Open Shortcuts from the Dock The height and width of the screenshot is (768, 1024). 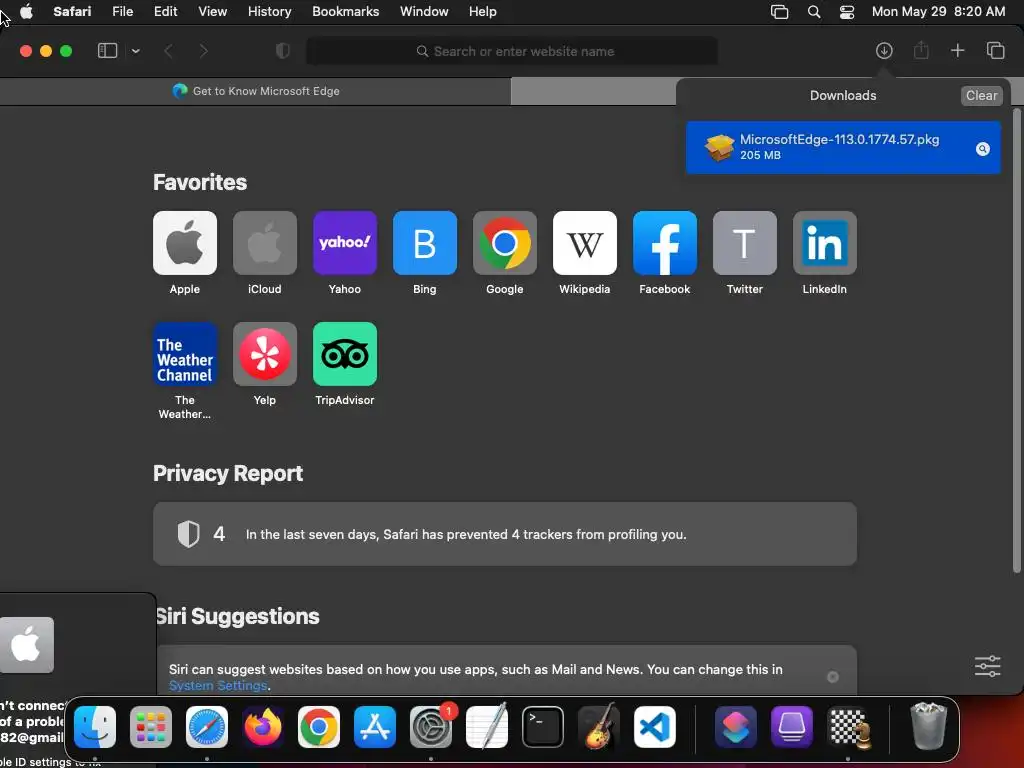tap(735, 727)
